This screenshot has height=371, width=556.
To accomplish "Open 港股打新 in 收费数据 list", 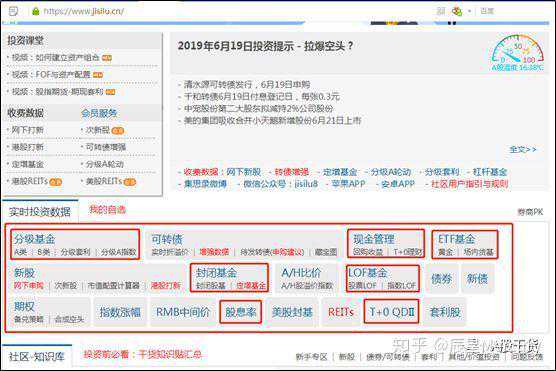I will coord(28,147).
